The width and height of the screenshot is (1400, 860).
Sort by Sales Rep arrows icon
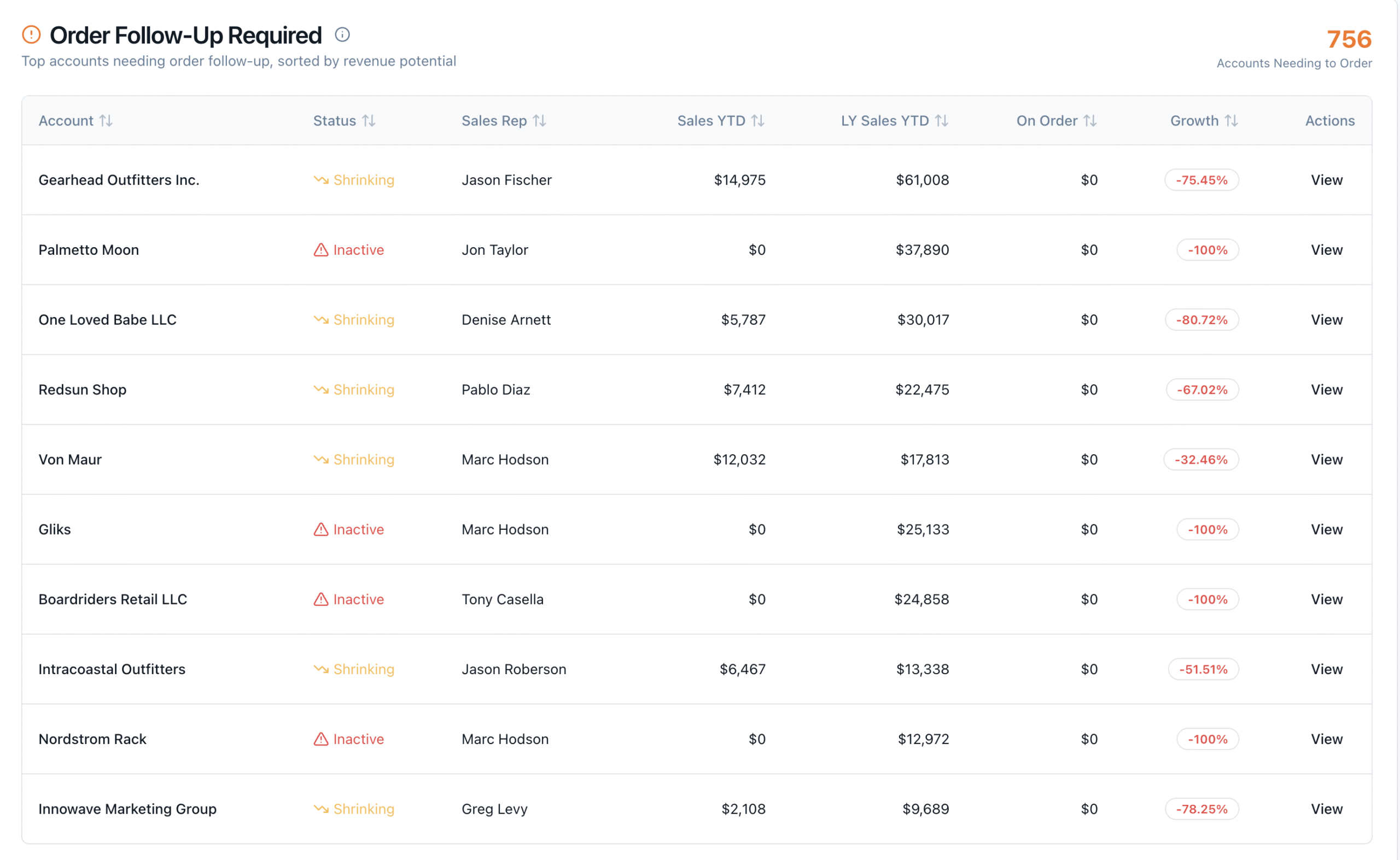(x=539, y=121)
